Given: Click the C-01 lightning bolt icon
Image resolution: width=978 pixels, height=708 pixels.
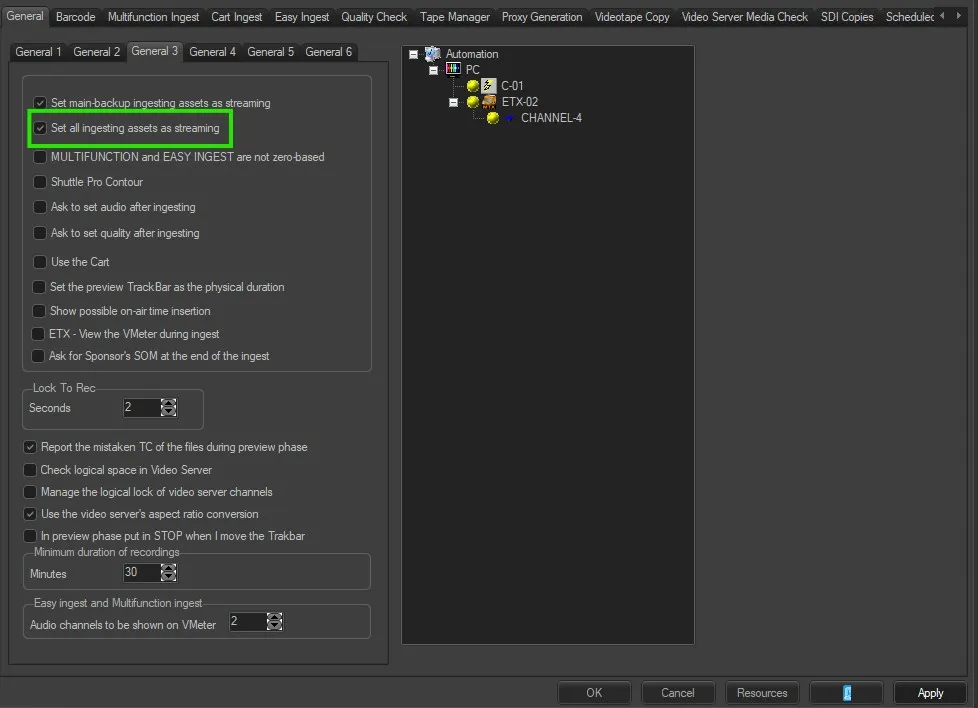Looking at the screenshot, I should pos(489,86).
